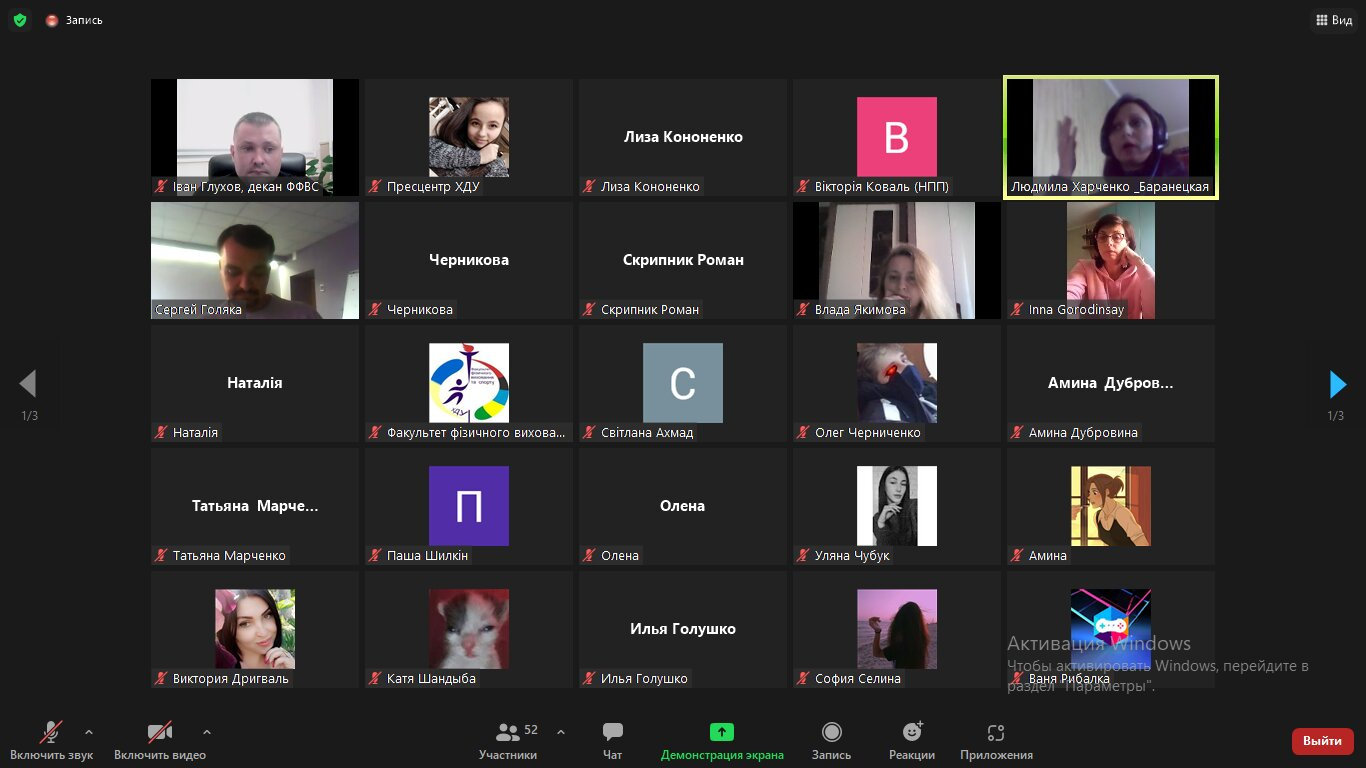Open the Приложения apps panel
Screen dimensions: 1366x768
pos(996,741)
